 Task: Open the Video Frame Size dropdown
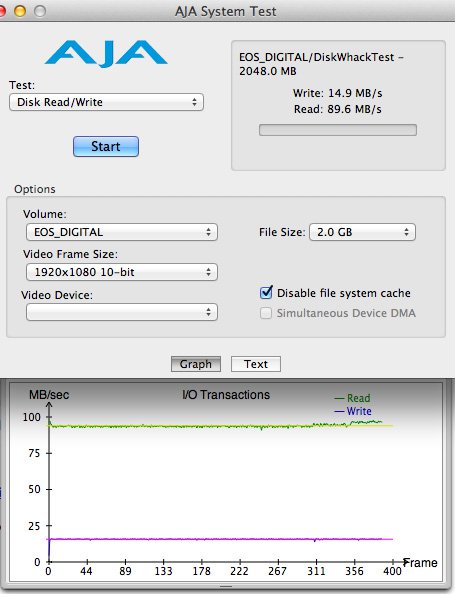[x=122, y=272]
